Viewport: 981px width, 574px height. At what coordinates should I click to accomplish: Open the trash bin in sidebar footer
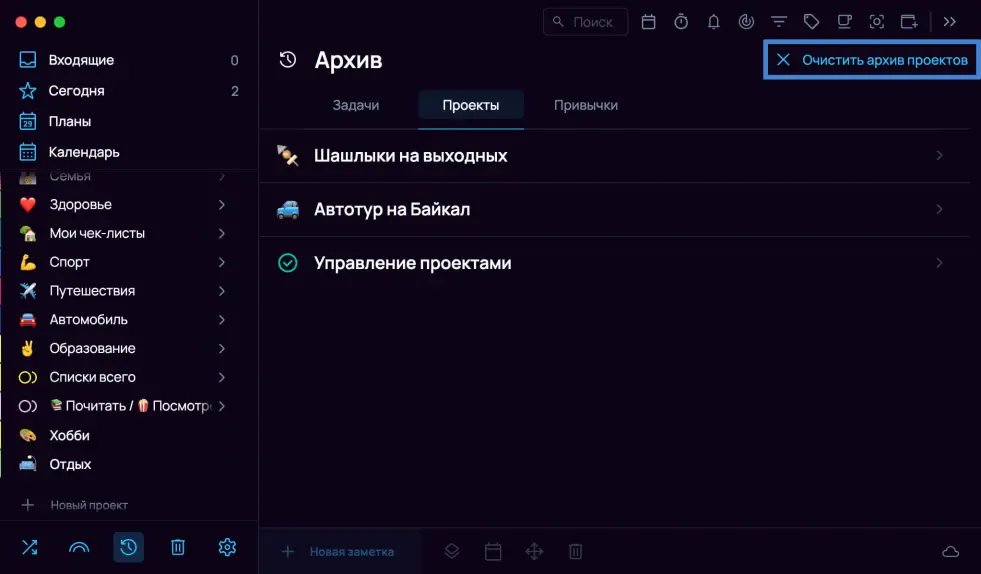click(x=178, y=547)
